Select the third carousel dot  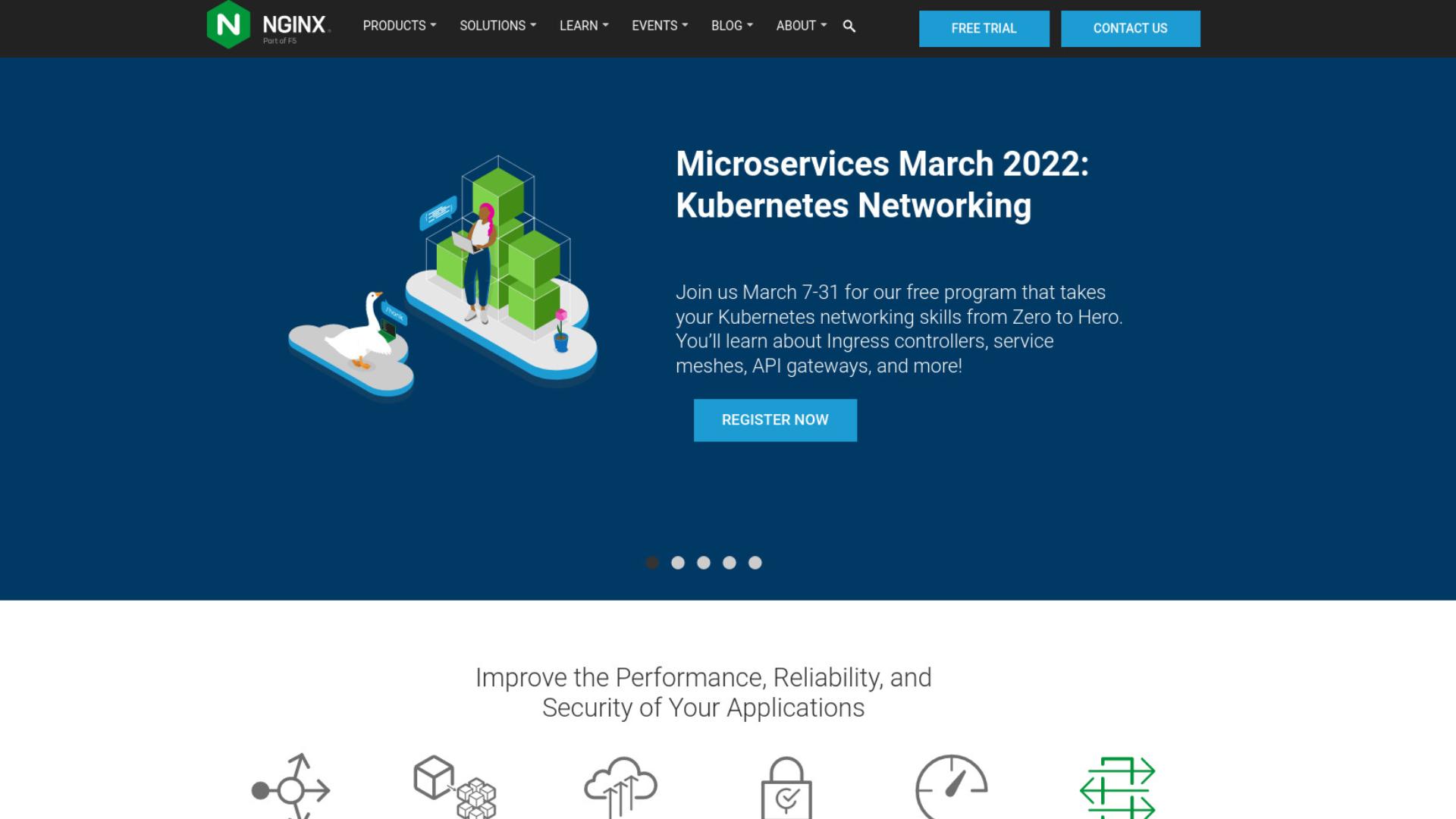704,563
